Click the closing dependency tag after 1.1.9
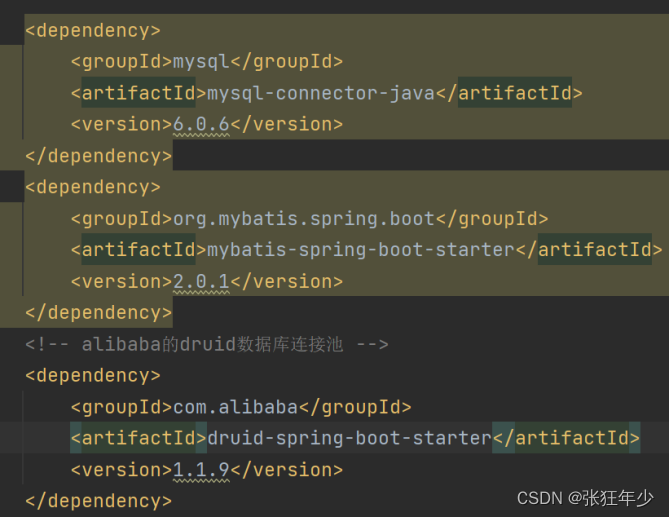The height and width of the screenshot is (517, 670). tap(99, 502)
